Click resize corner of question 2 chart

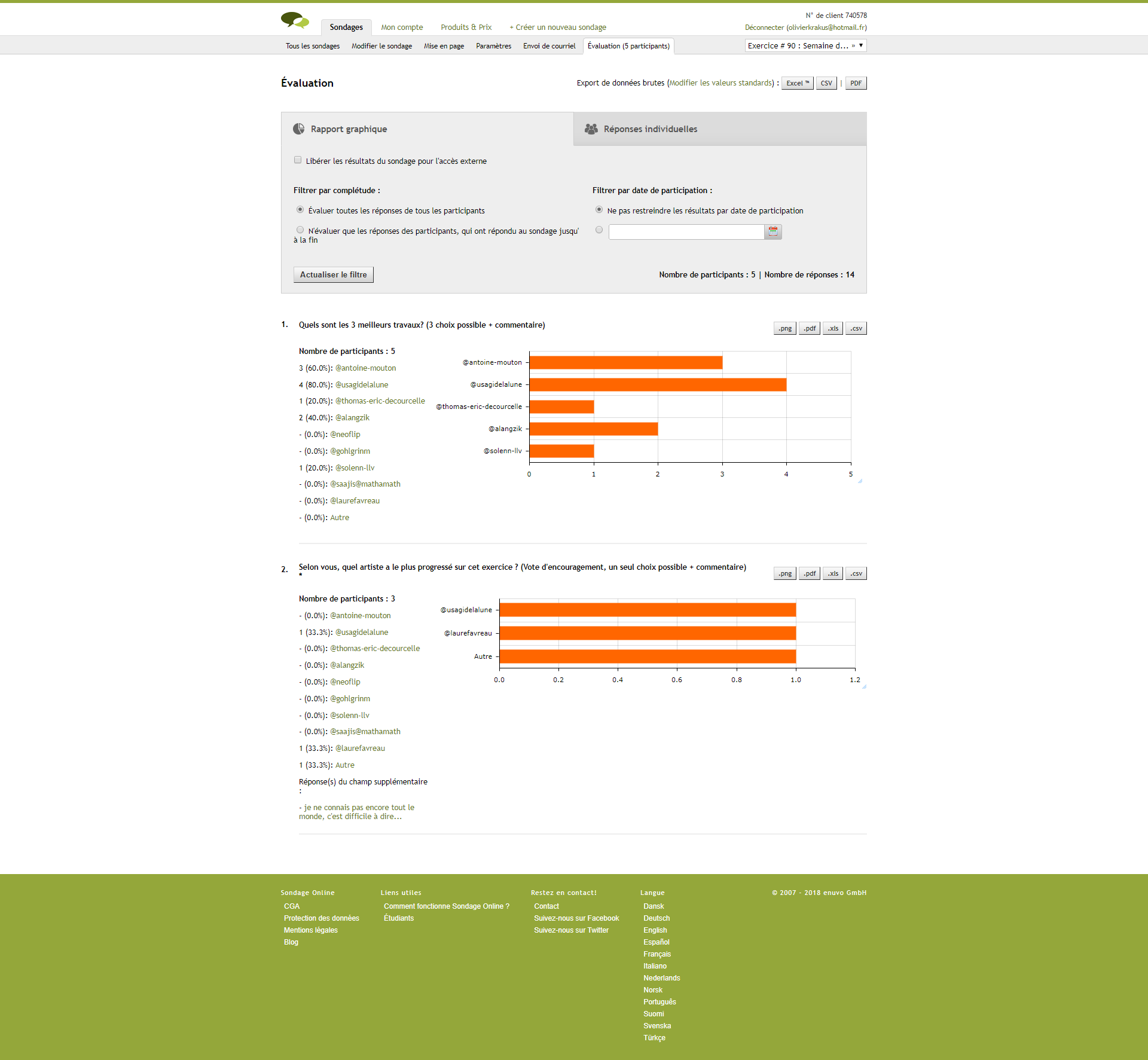[x=865, y=687]
